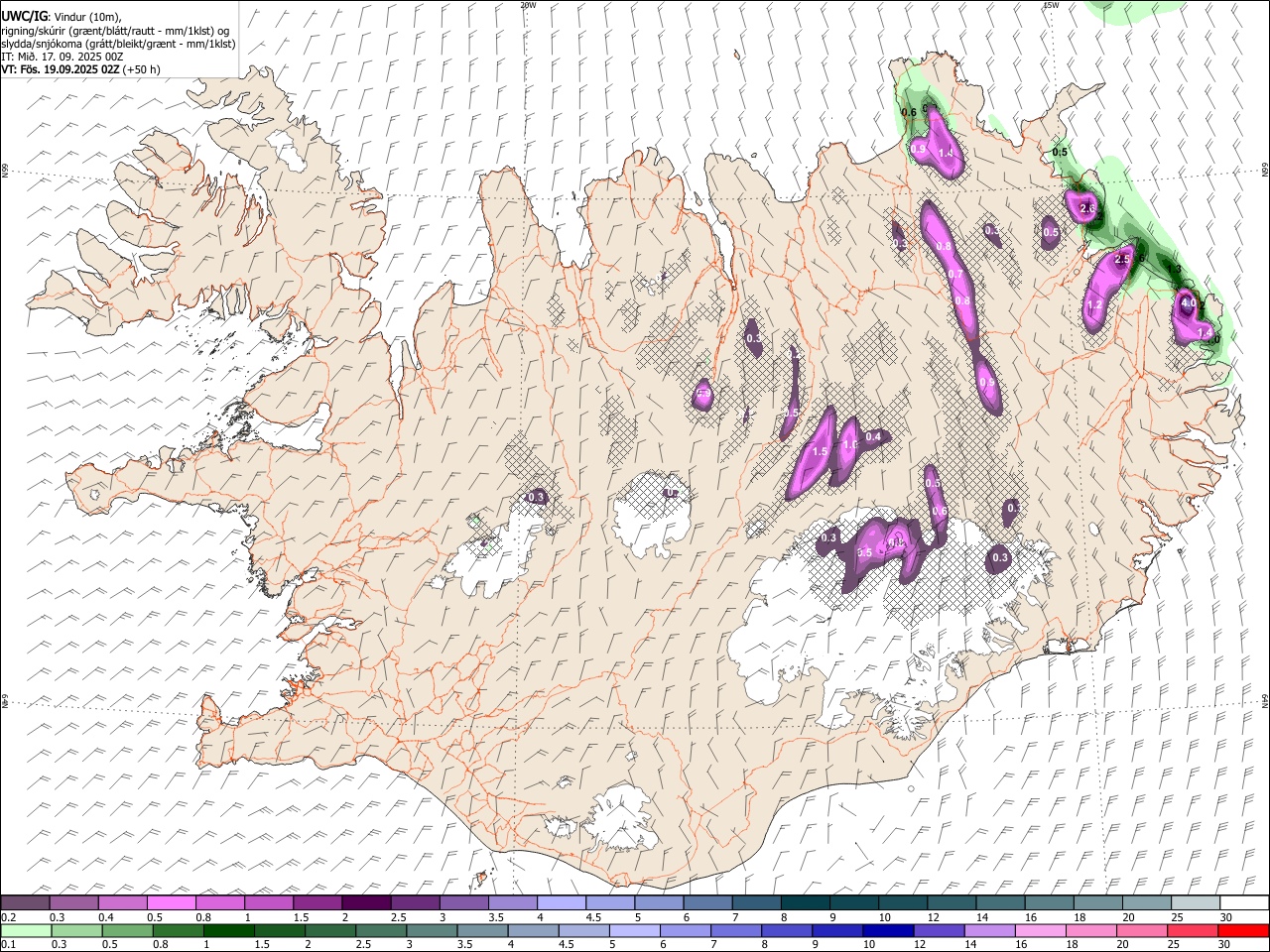Click the 'VT: Fös. 19.09.2025 02Z (+50 h)' line

pos(80,69)
